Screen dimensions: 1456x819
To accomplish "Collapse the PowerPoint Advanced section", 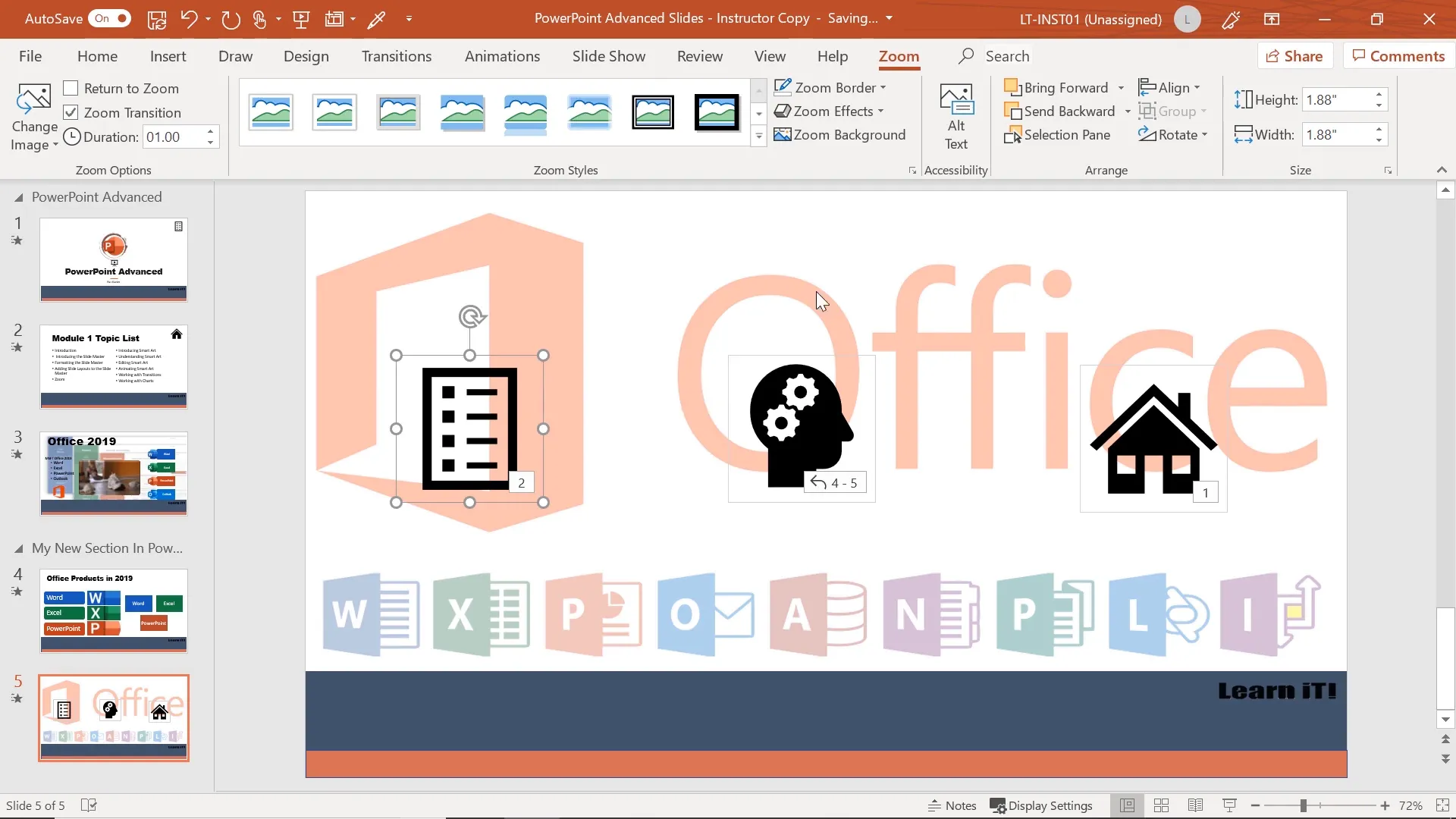I will 18,197.
